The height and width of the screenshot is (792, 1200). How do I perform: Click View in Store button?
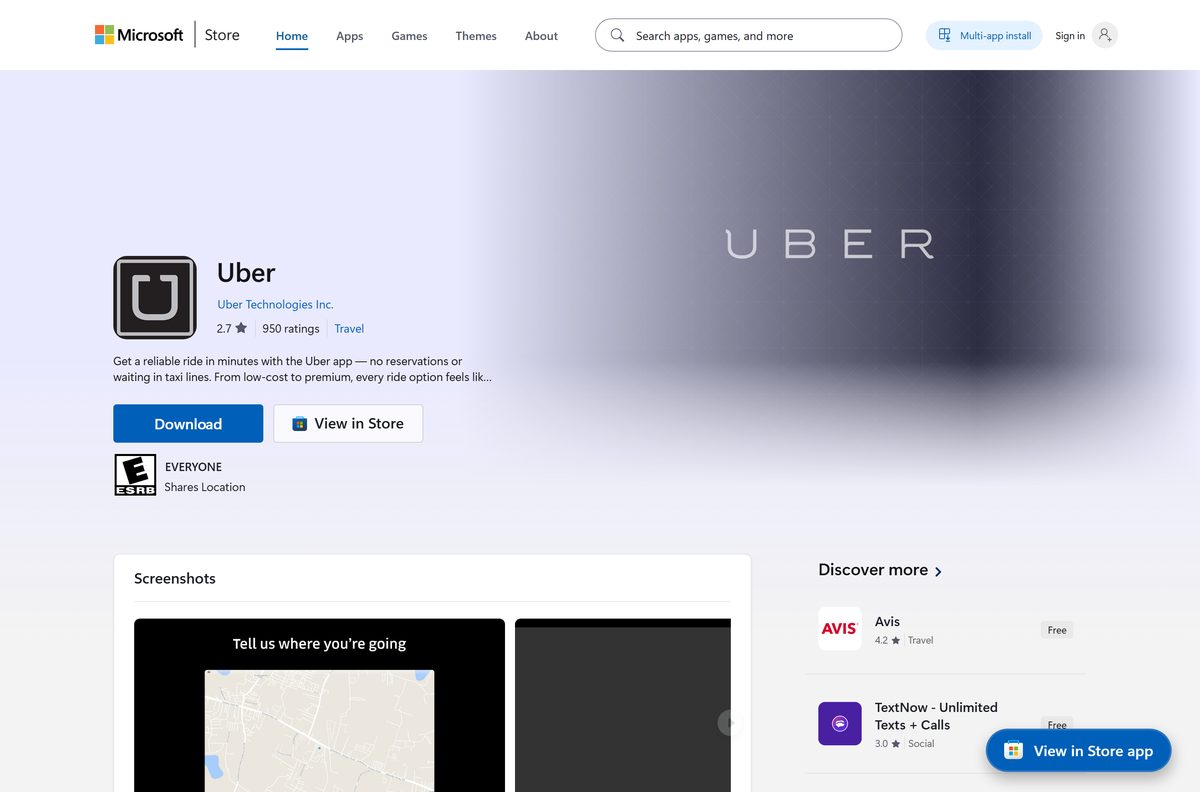(x=348, y=423)
